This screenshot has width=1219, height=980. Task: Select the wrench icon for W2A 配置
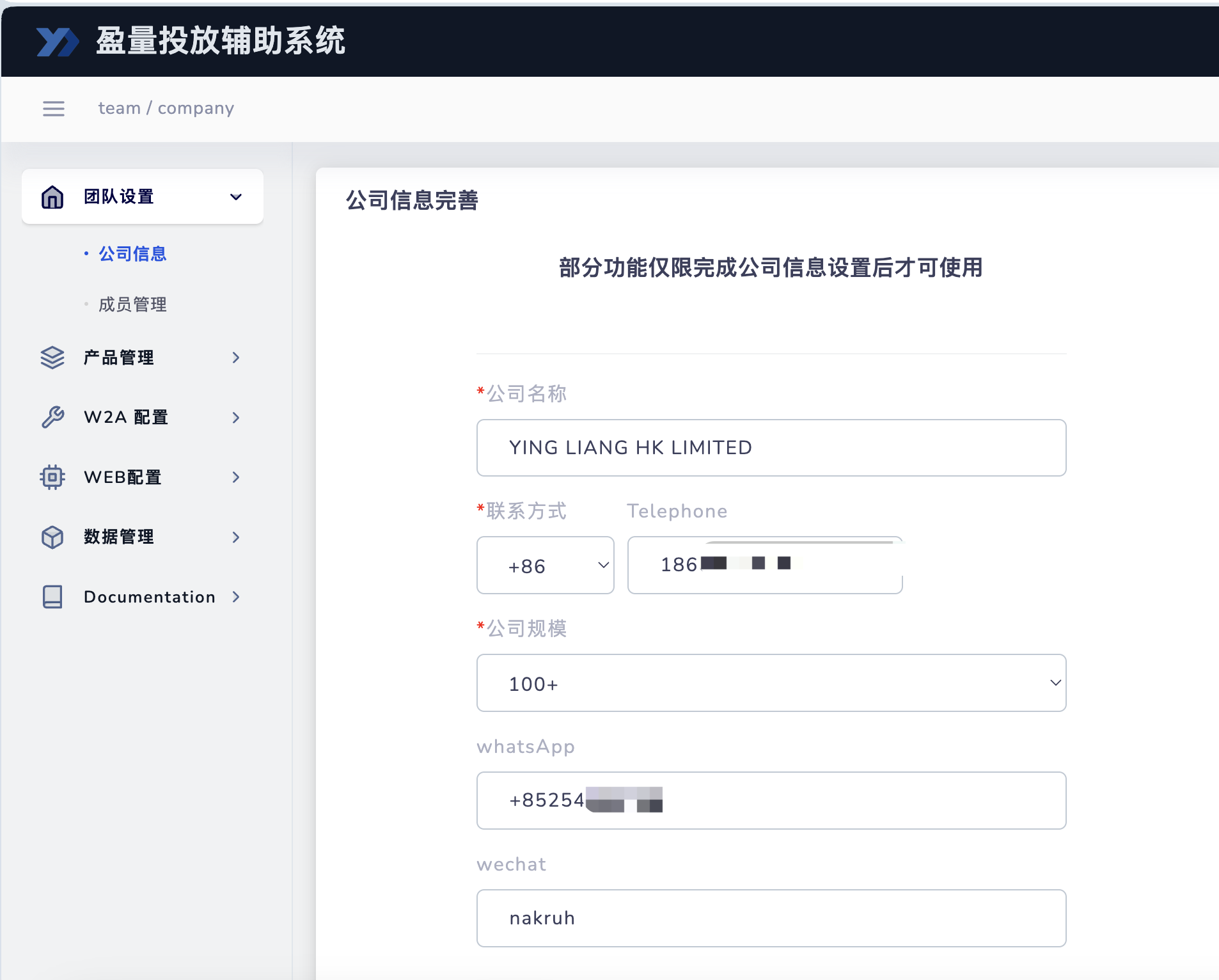[x=52, y=417]
